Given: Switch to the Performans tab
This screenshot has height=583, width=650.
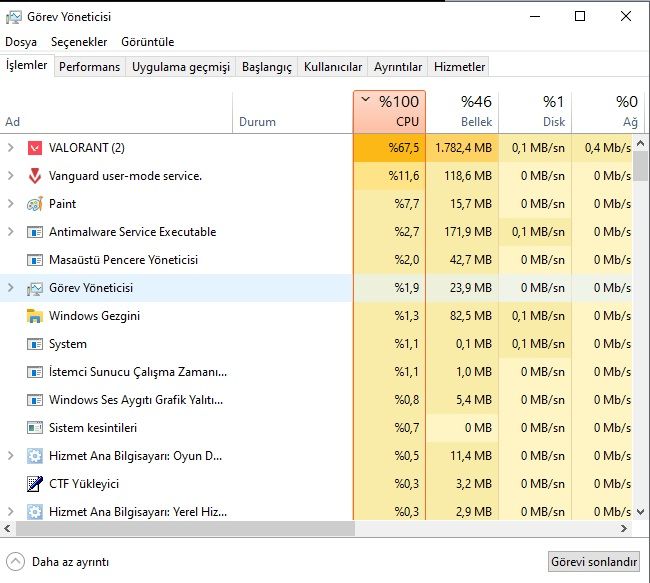Looking at the screenshot, I should (90, 67).
